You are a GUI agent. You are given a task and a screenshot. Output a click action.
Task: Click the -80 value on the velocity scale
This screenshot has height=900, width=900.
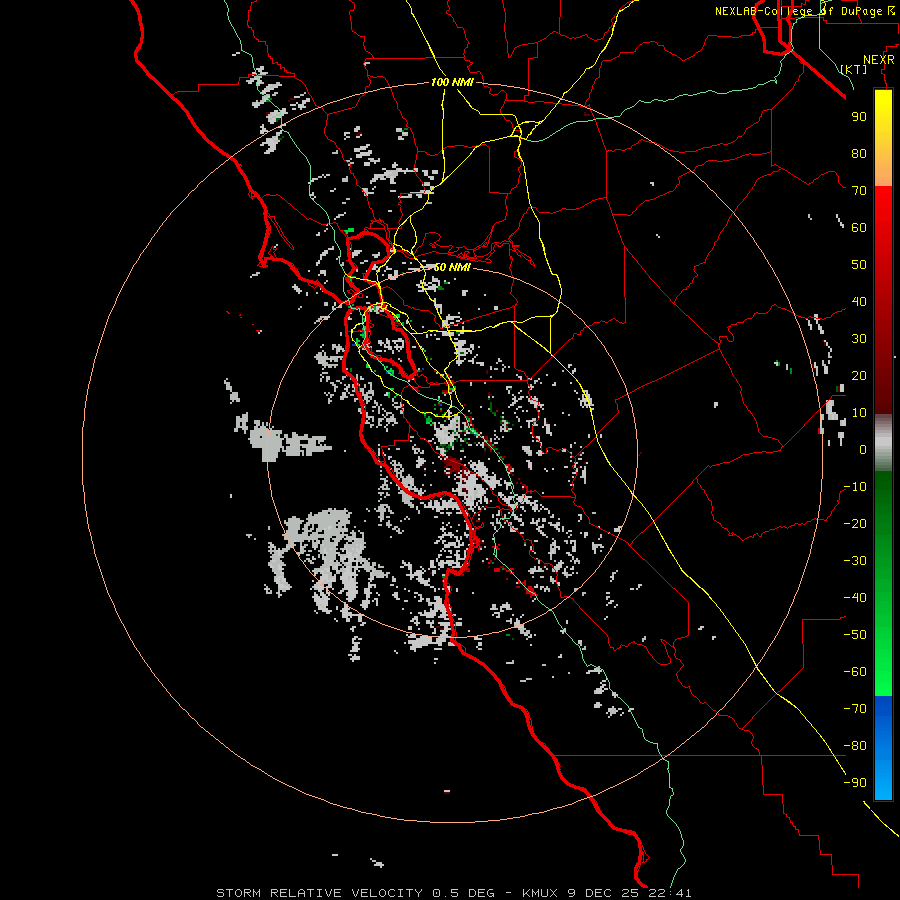(x=855, y=746)
